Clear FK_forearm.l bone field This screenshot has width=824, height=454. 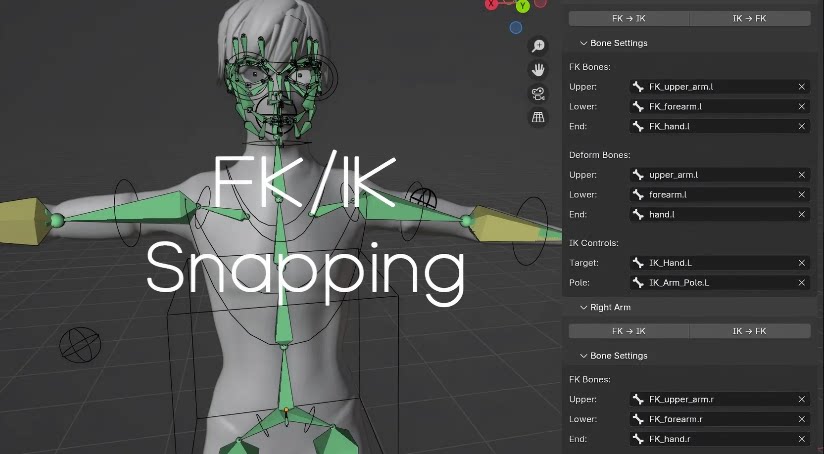coord(801,107)
